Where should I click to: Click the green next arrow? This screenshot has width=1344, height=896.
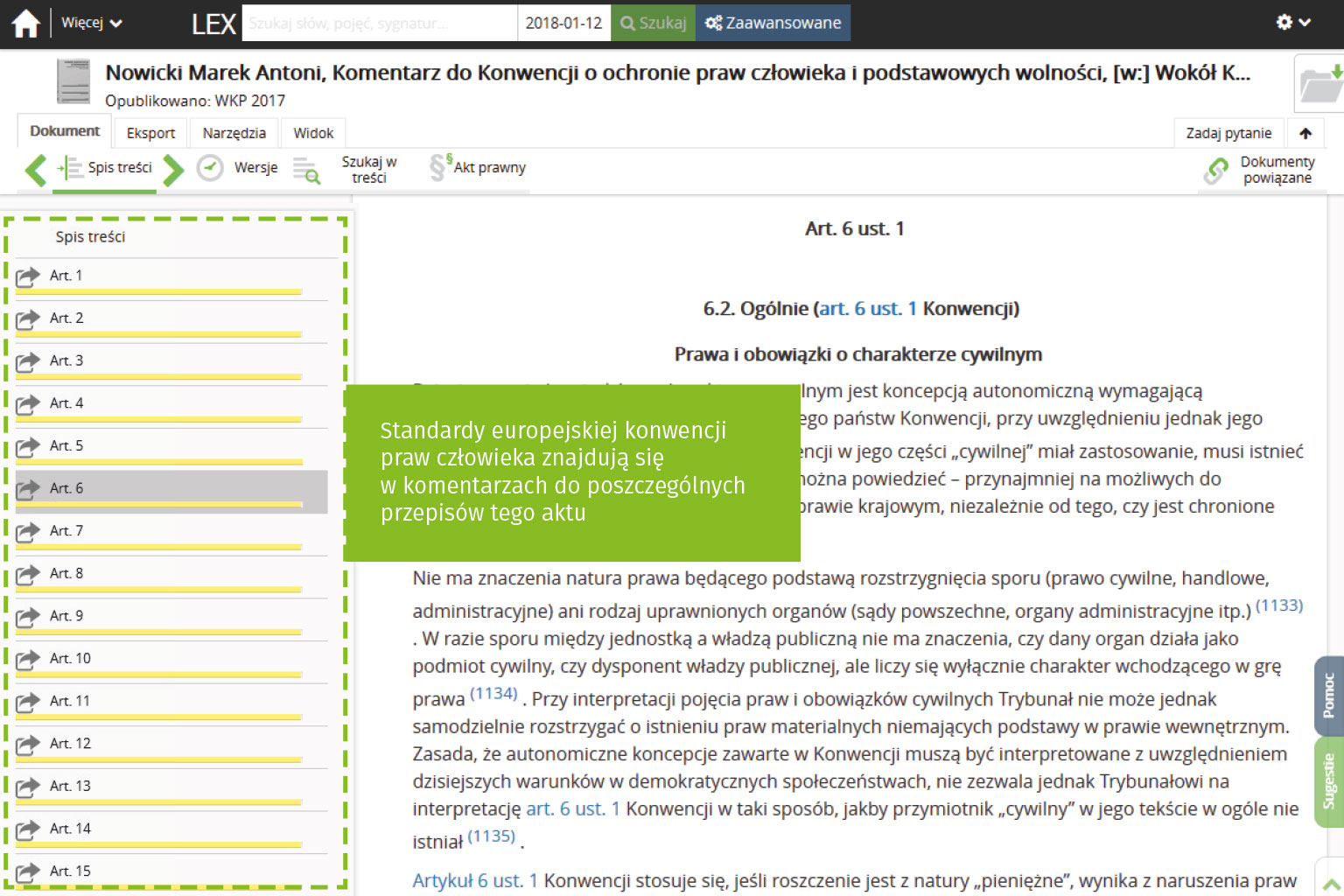coord(173,170)
